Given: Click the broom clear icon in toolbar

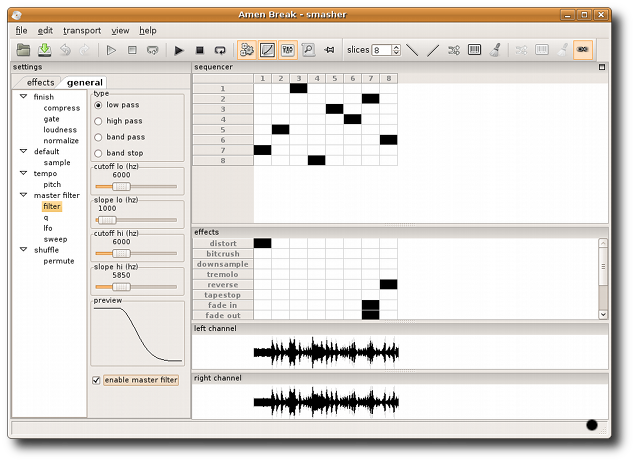Looking at the screenshot, I should pyautogui.click(x=495, y=50).
